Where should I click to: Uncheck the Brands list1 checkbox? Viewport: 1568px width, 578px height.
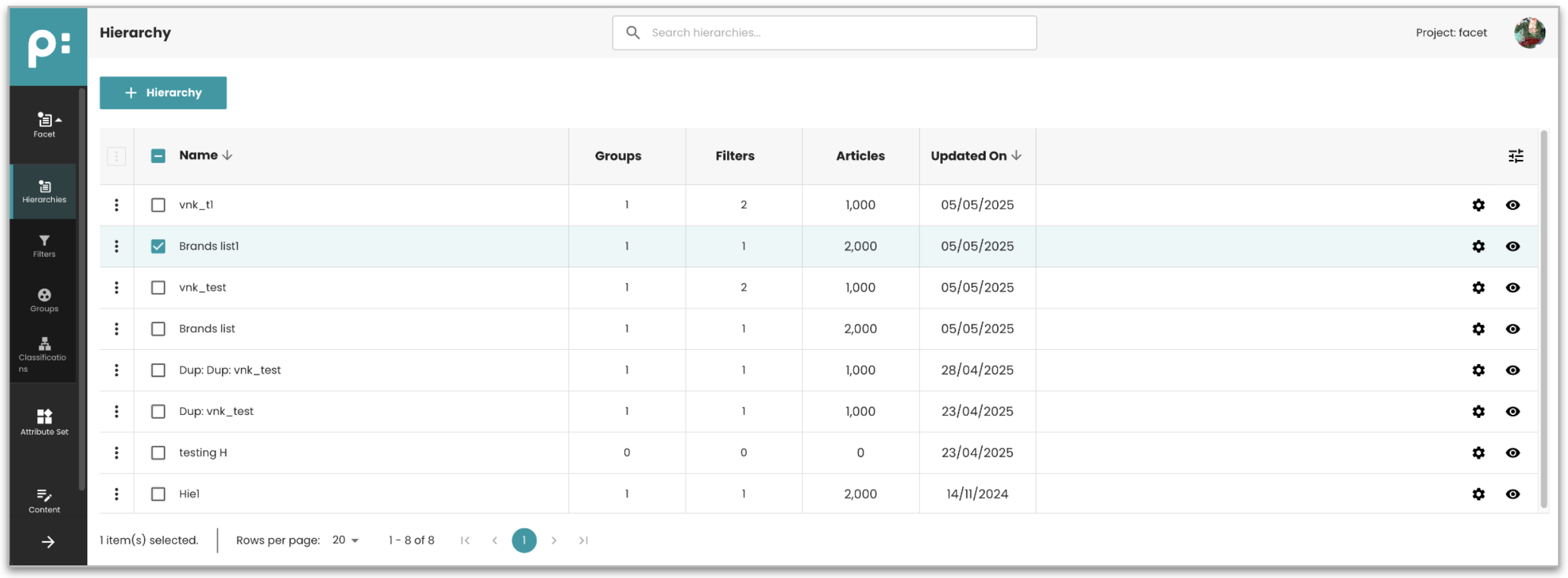coord(158,246)
